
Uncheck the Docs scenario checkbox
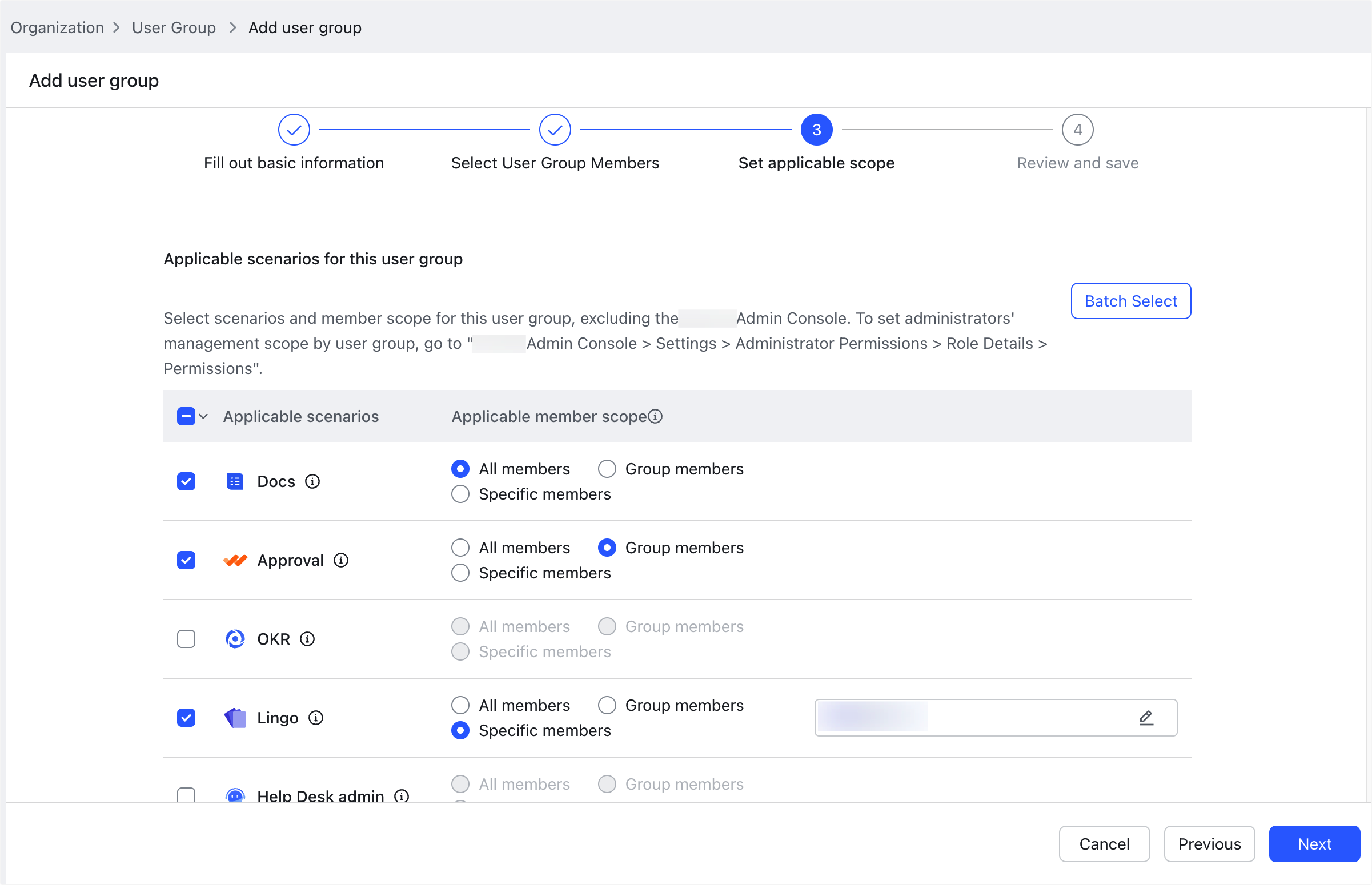coord(186,481)
